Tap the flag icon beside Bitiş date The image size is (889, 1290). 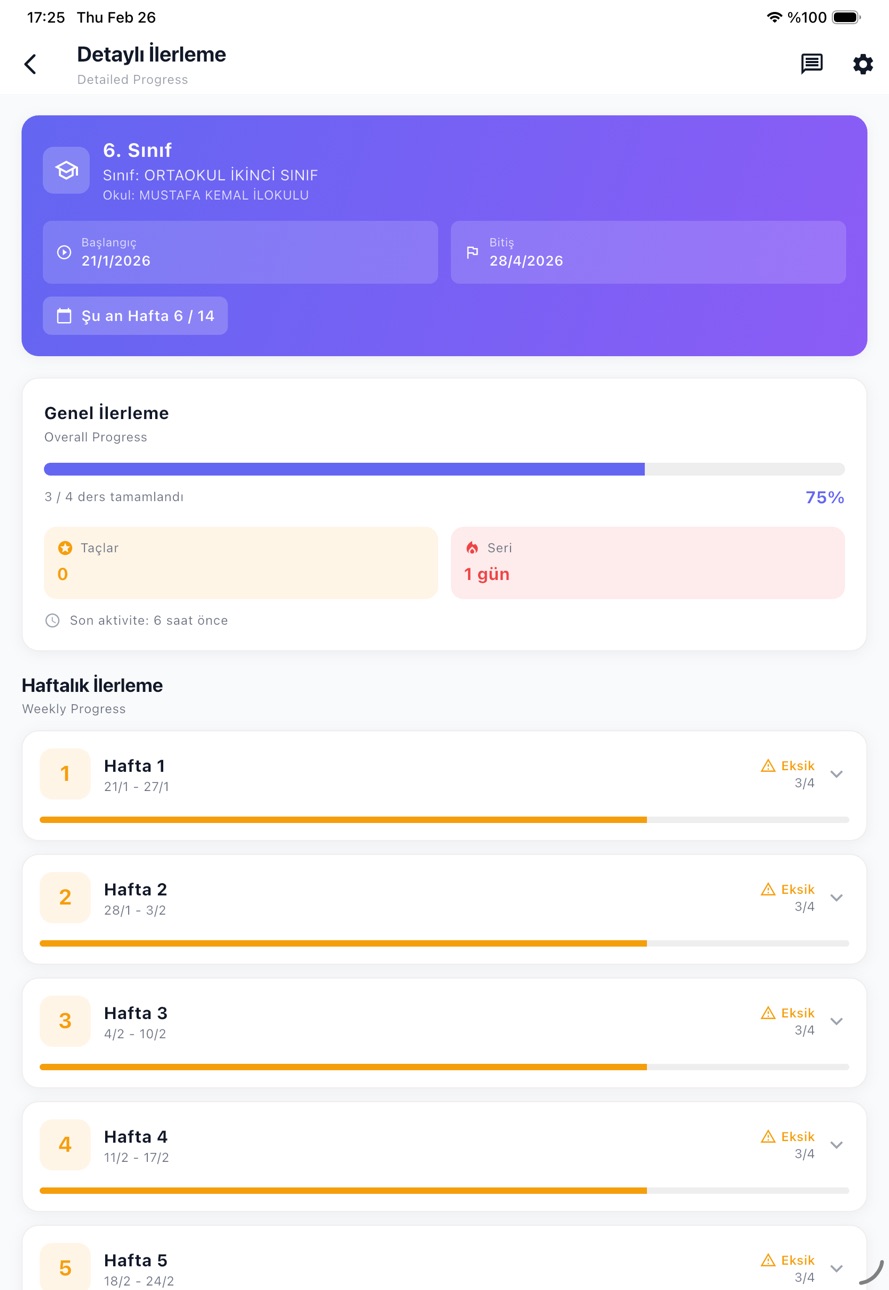(x=472, y=253)
